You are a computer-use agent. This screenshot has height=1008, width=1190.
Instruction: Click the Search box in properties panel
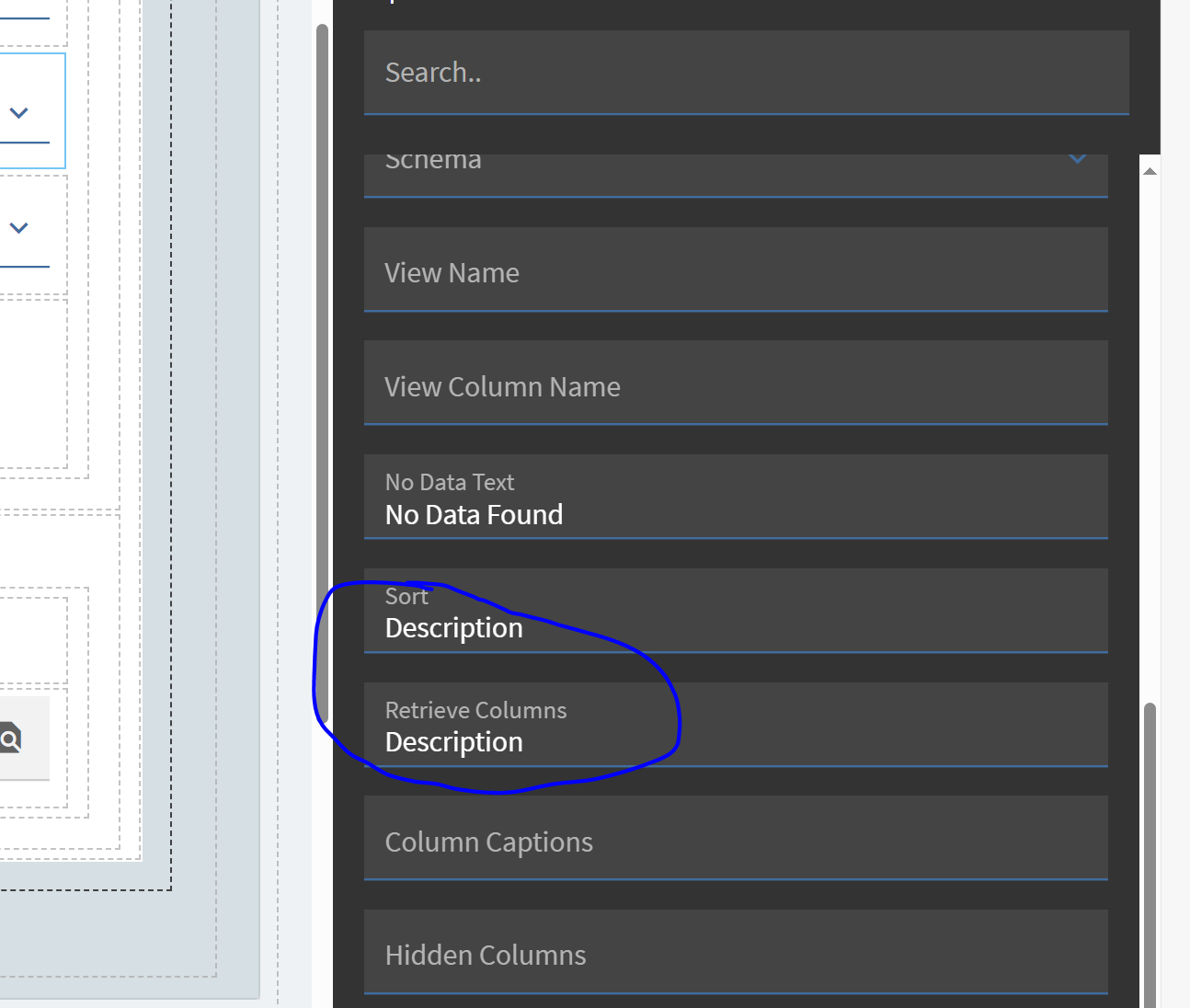coord(746,73)
